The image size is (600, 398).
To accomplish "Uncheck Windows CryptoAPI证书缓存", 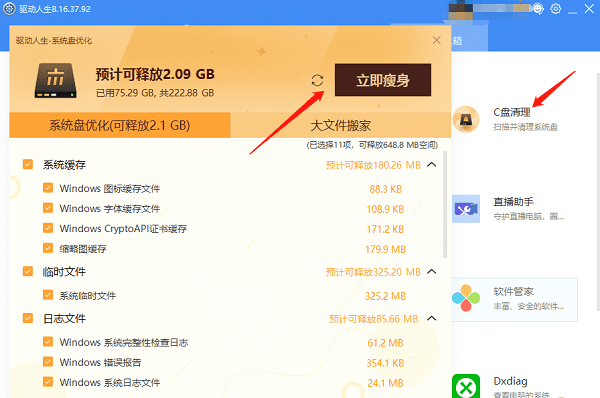I will (x=48, y=228).
